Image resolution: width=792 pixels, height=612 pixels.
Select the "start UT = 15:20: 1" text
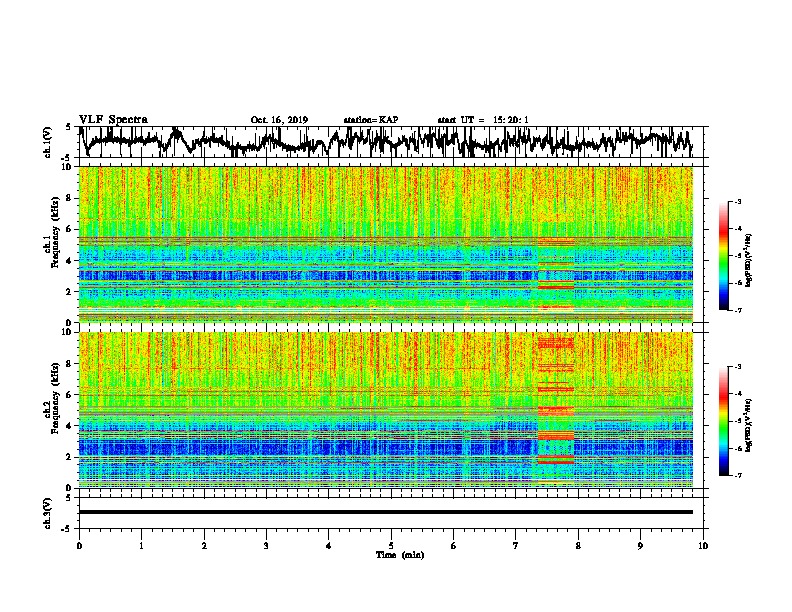point(483,120)
